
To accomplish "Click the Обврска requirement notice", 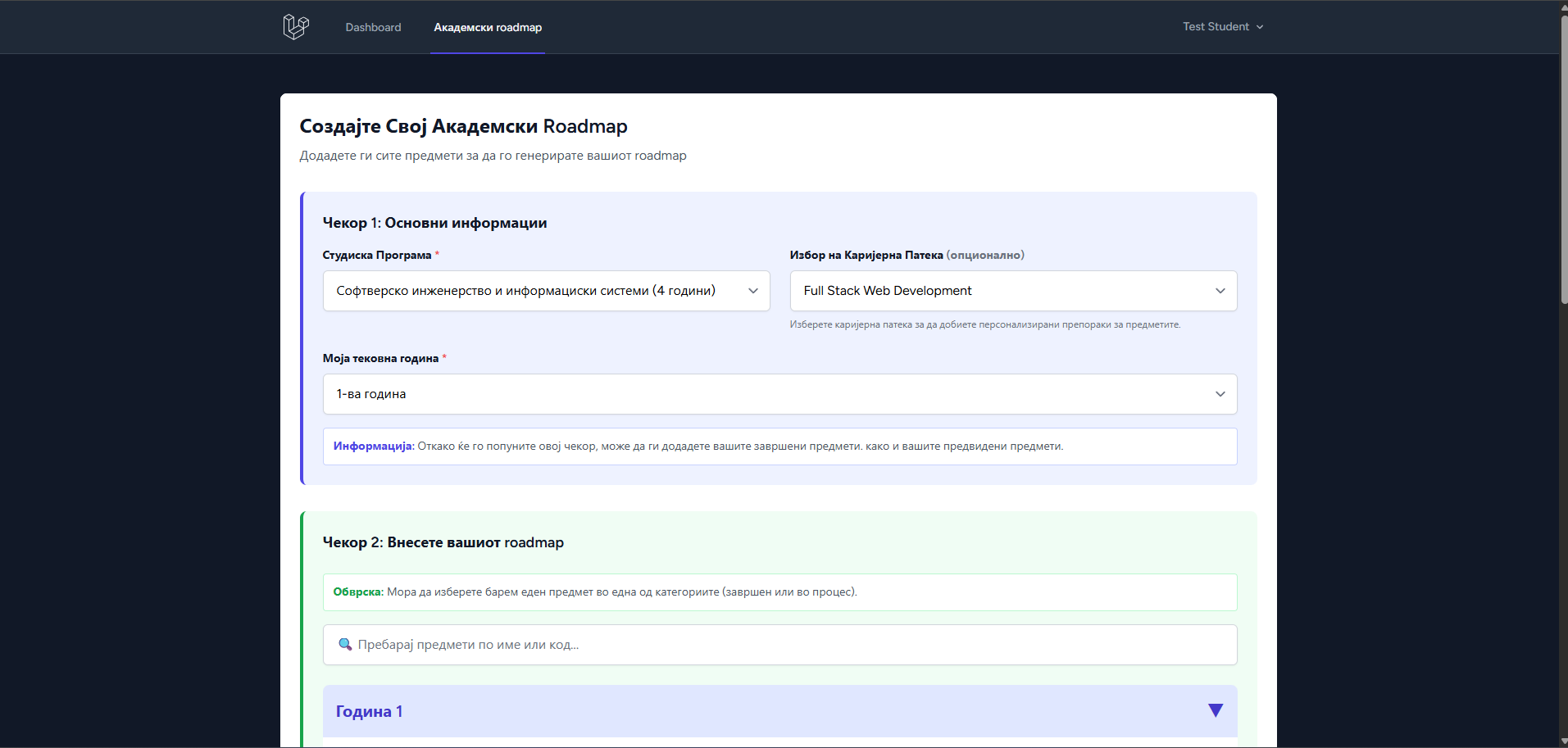I will [x=779, y=592].
